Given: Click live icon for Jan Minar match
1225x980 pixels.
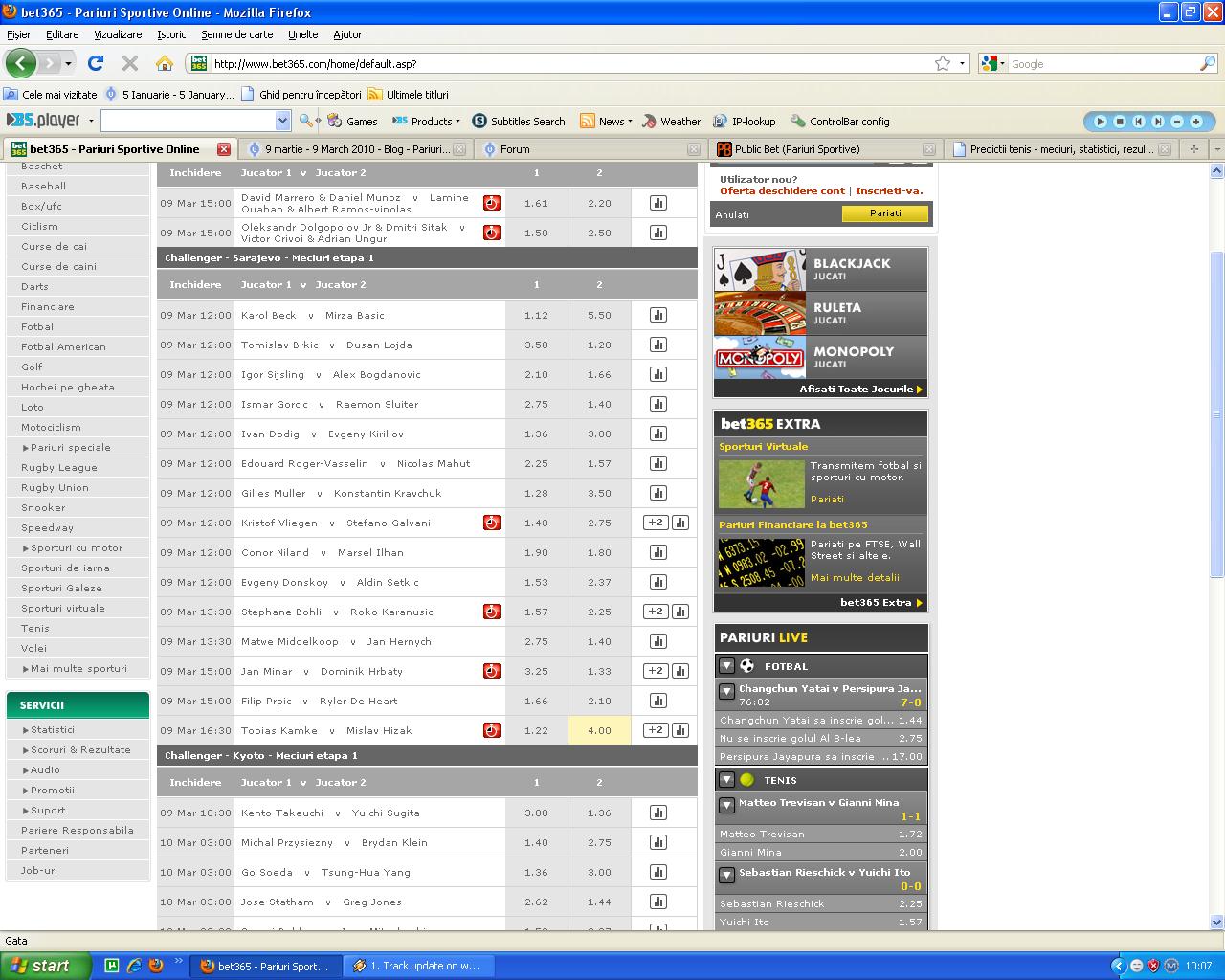Looking at the screenshot, I should coord(491,671).
